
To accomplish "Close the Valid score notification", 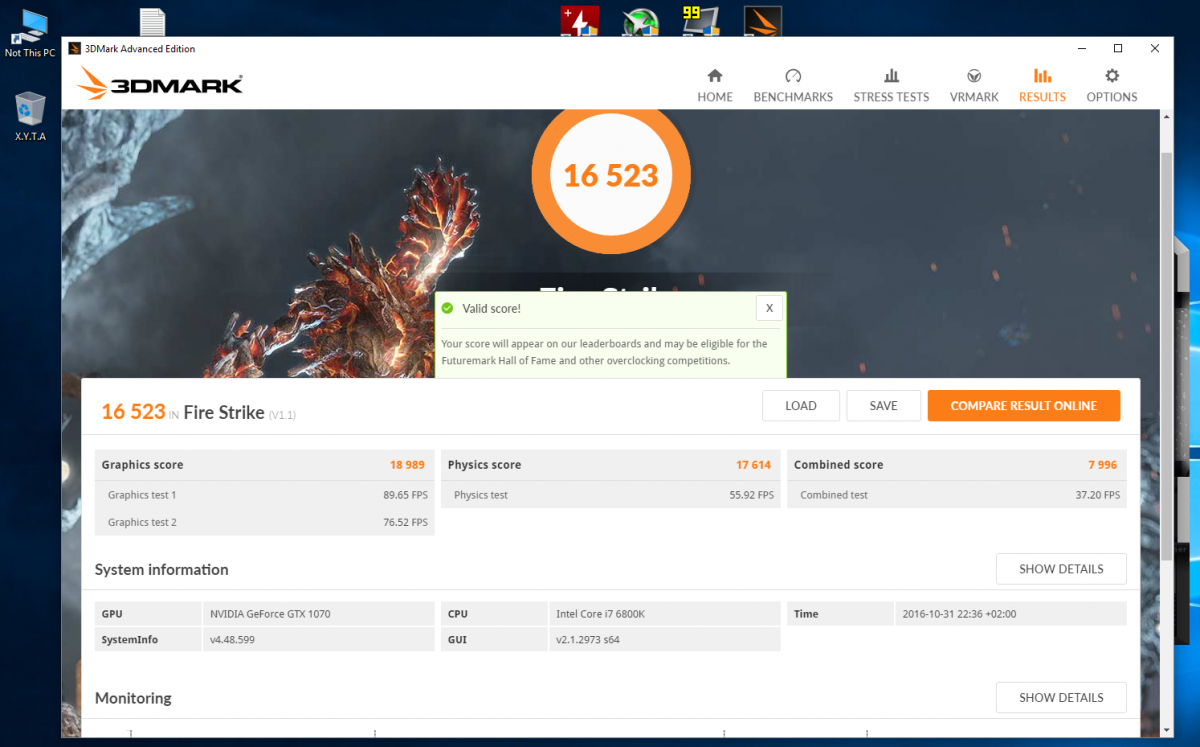I will tap(769, 308).
